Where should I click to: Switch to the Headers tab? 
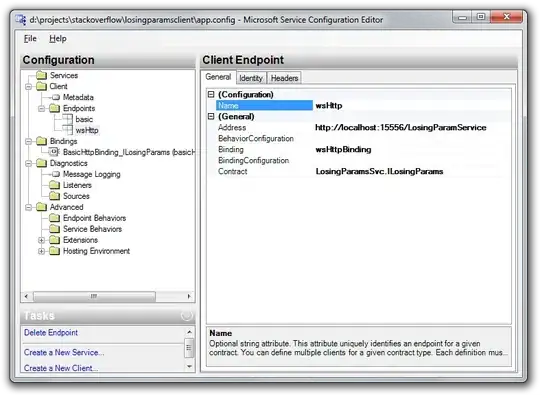coord(284,78)
